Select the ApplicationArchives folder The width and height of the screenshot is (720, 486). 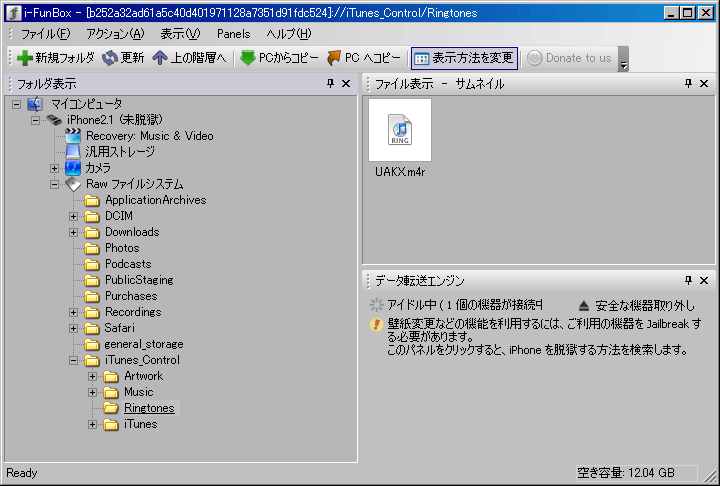pyautogui.click(x=155, y=200)
